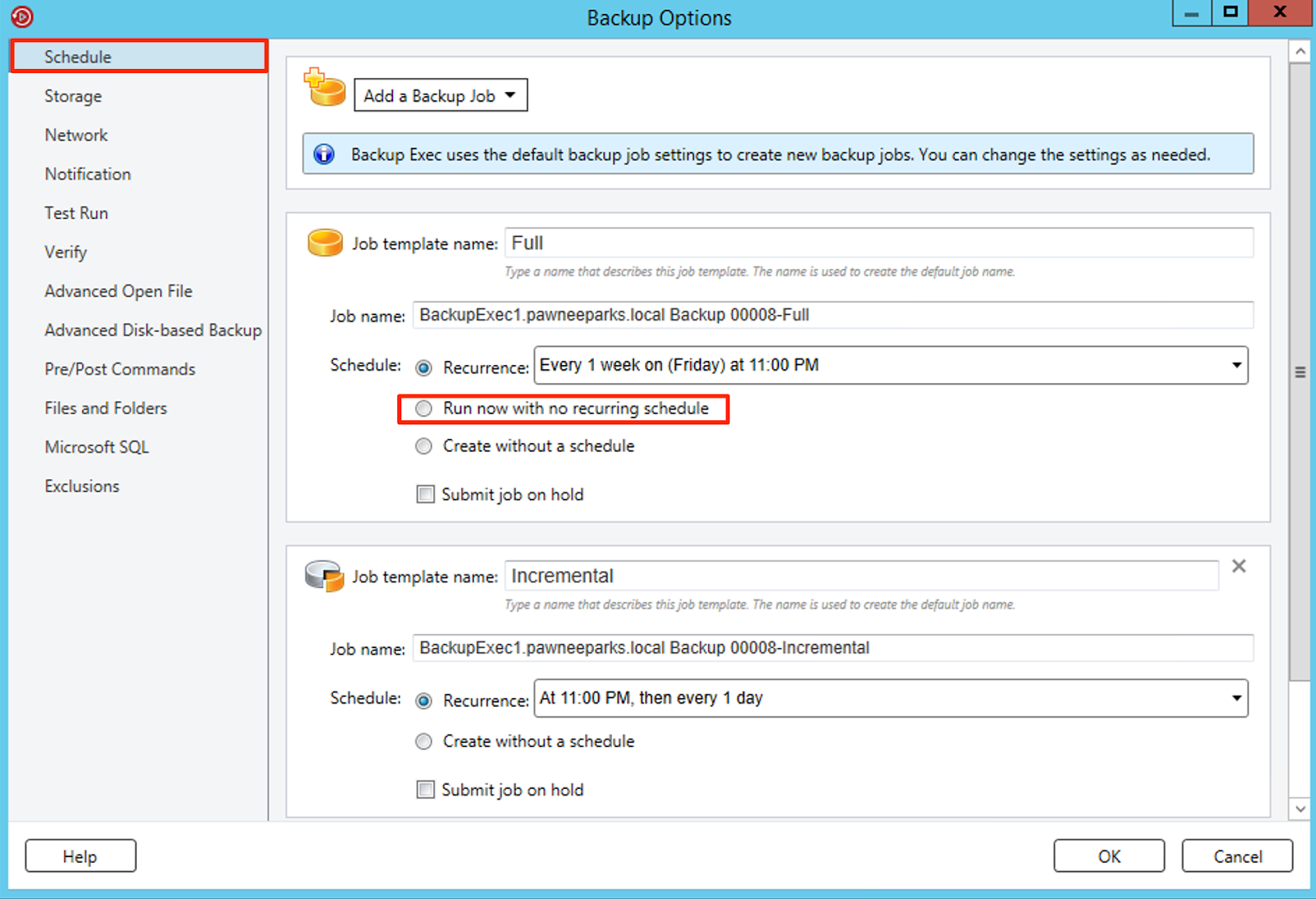Click the Add a Backup Job disk icon
Image resolution: width=1316 pixels, height=899 pixels.
pyautogui.click(x=325, y=87)
